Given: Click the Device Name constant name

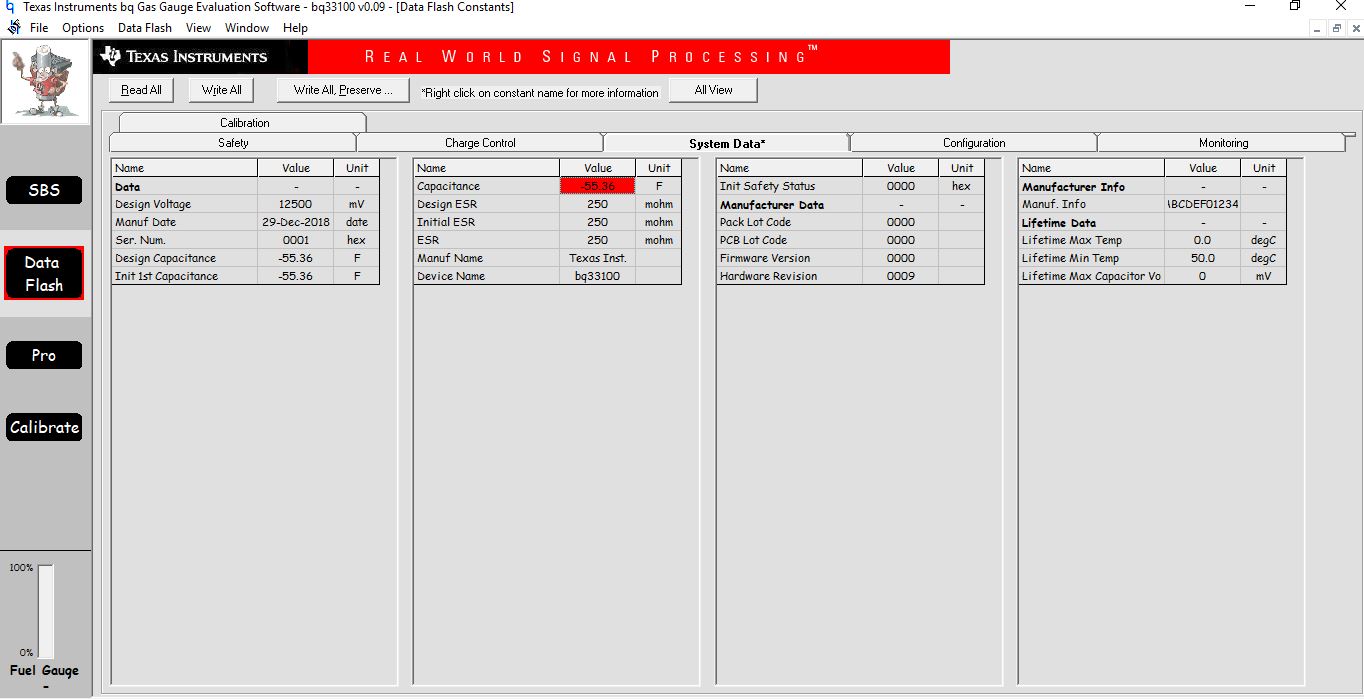Looking at the screenshot, I should 486,276.
